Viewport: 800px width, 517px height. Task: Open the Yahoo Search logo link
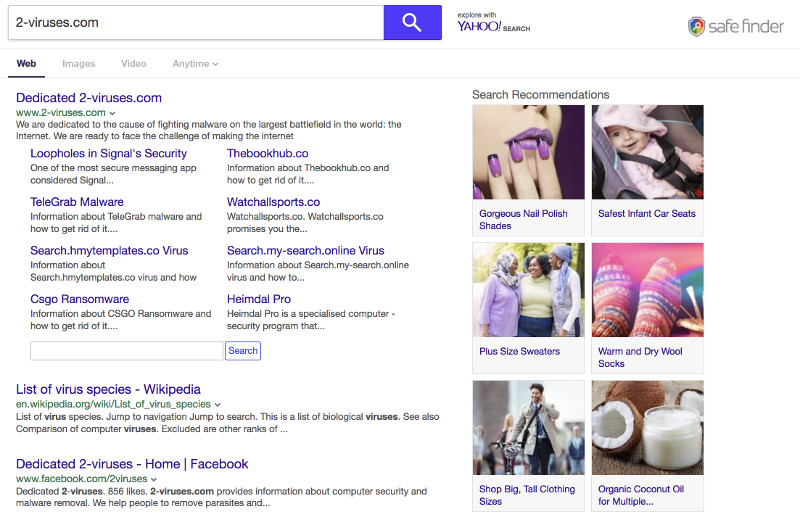pyautogui.click(x=493, y=22)
